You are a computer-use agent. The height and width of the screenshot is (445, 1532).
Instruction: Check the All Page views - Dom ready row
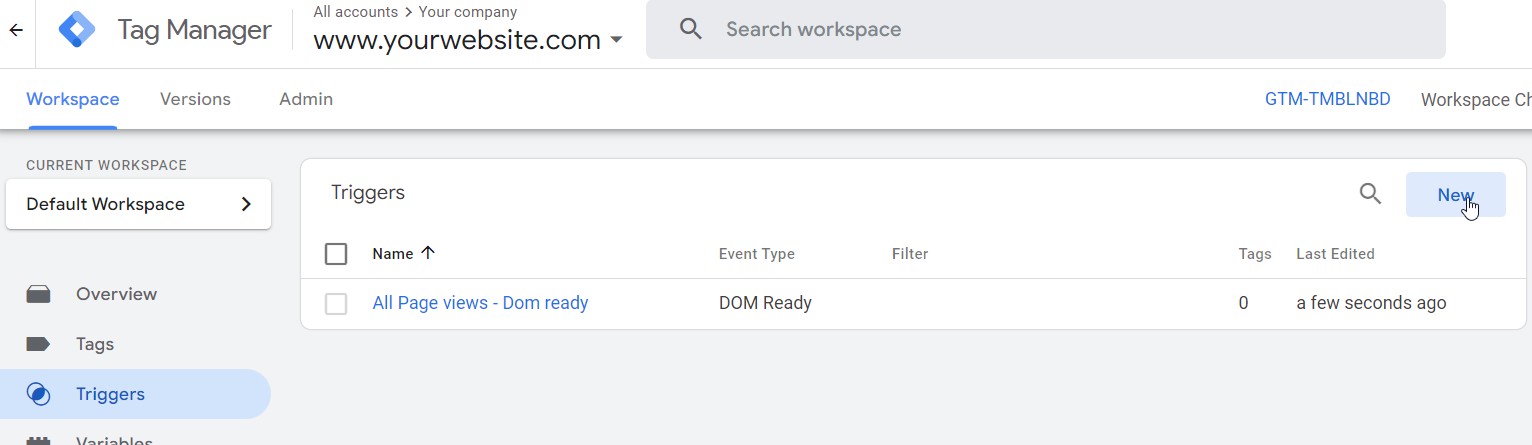(x=336, y=303)
